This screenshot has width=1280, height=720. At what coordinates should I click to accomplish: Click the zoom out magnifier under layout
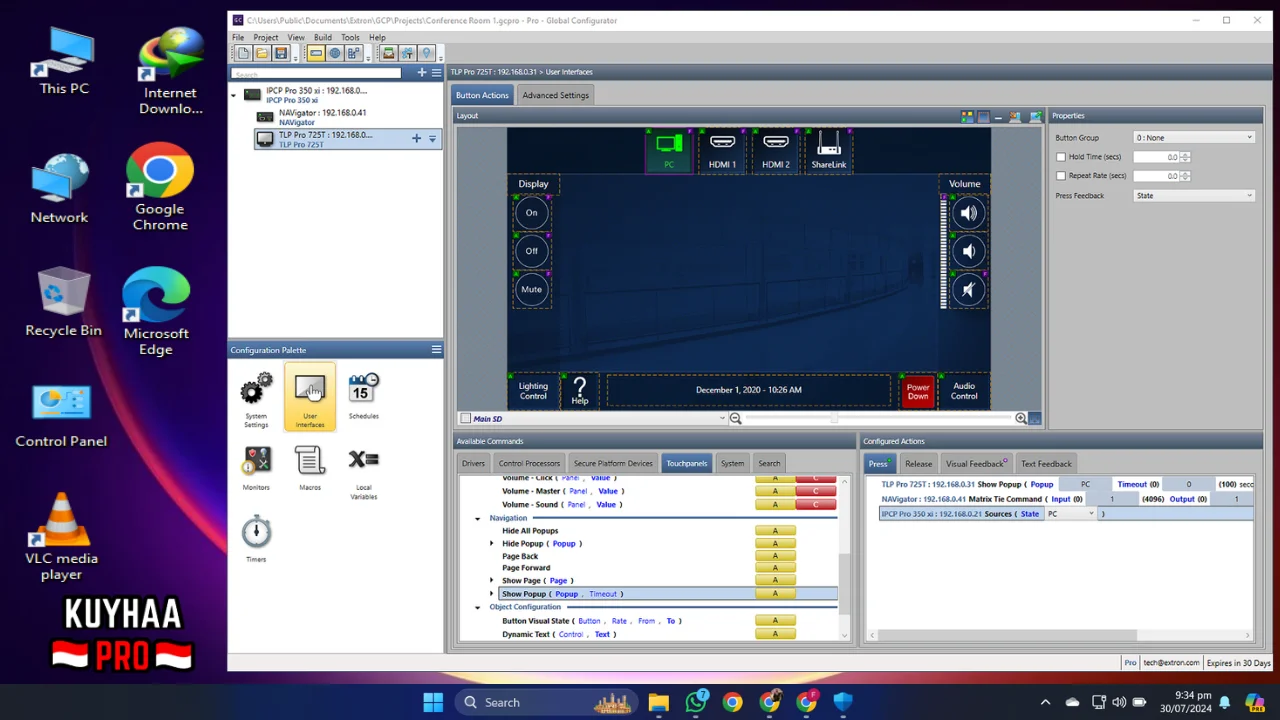[735, 419]
